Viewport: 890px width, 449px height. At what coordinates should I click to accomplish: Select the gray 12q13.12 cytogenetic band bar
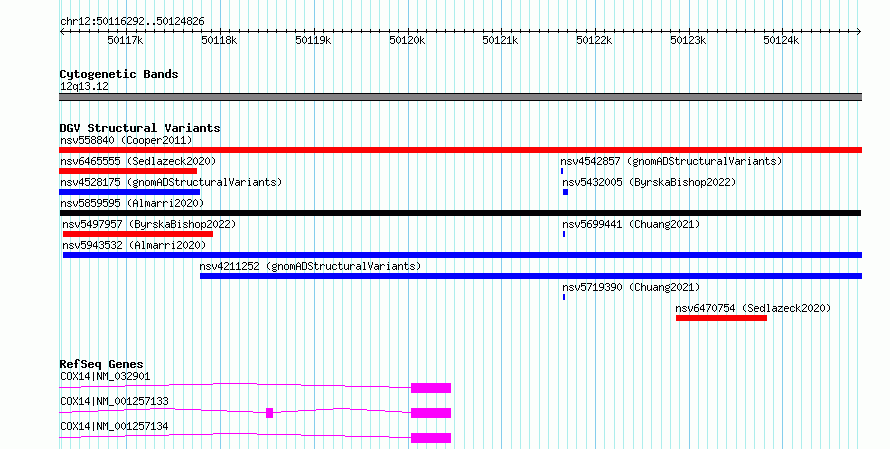(x=460, y=97)
